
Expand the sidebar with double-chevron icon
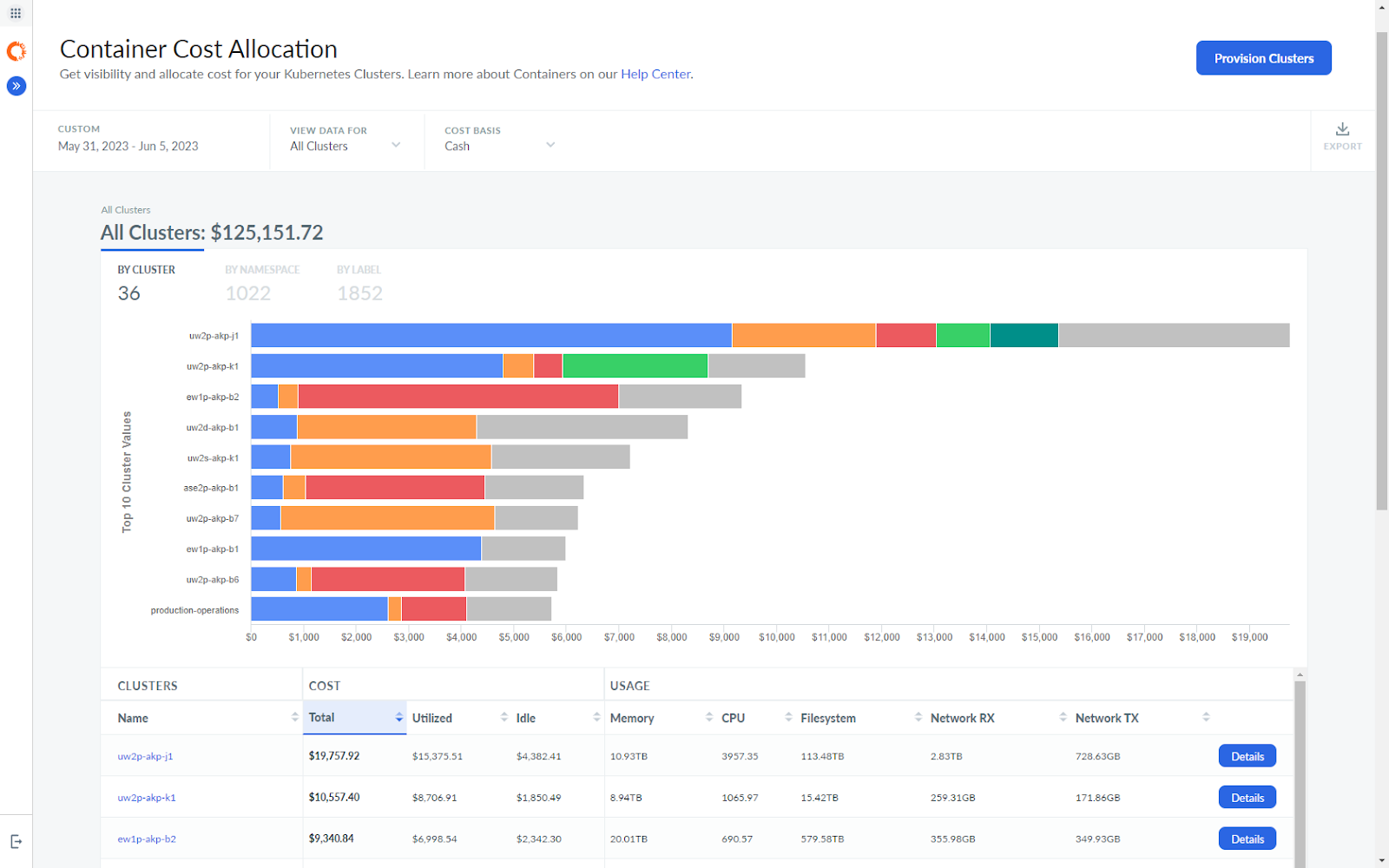[x=16, y=86]
